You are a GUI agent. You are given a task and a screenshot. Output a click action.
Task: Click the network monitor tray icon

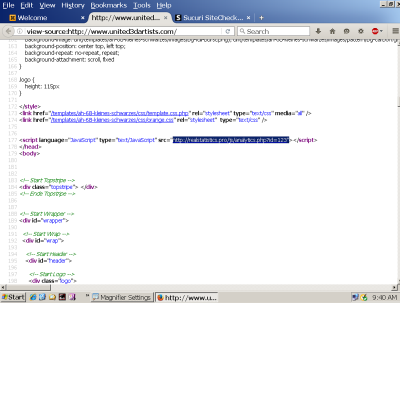[355, 297]
